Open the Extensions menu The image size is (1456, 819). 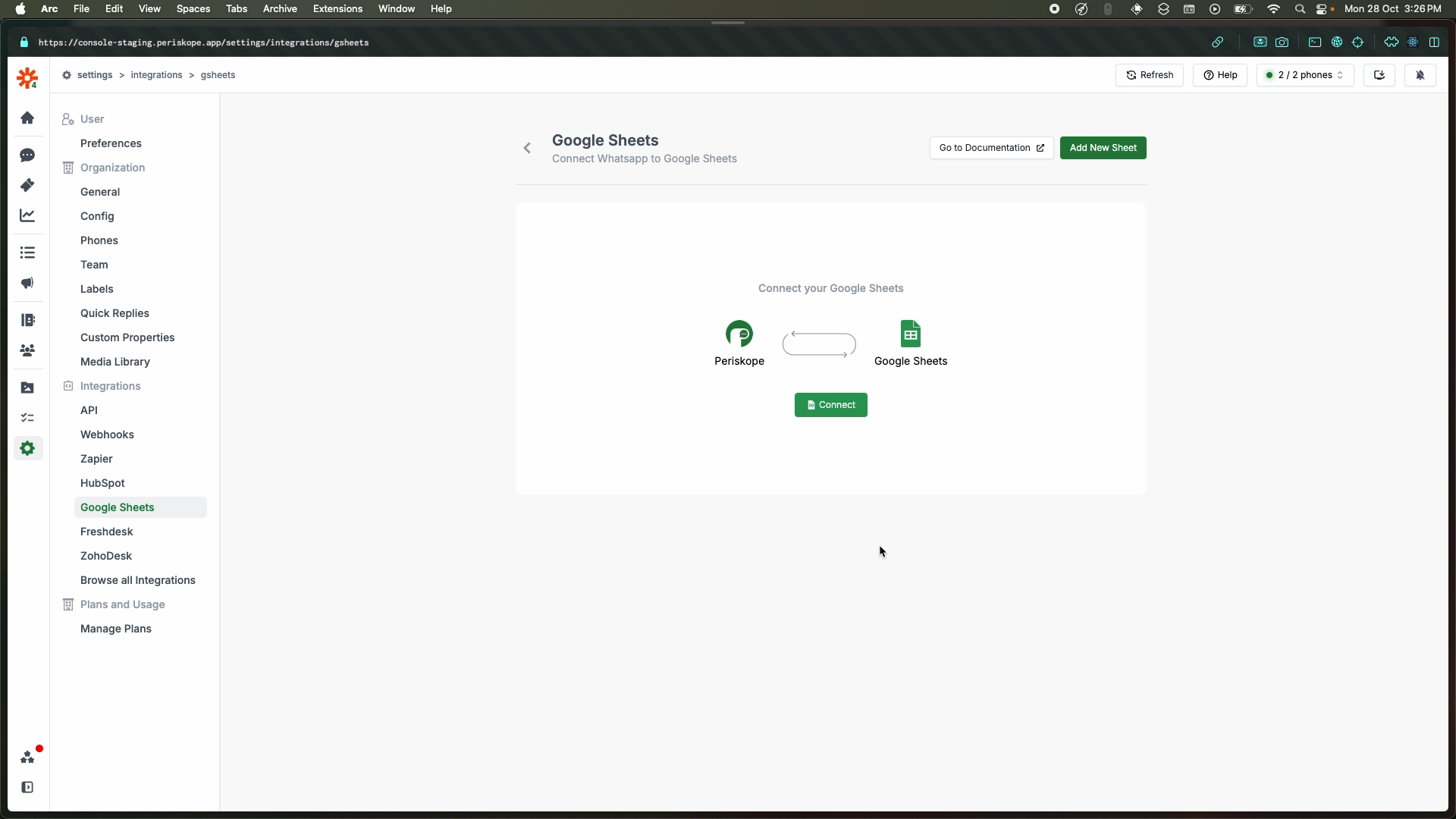(x=337, y=9)
